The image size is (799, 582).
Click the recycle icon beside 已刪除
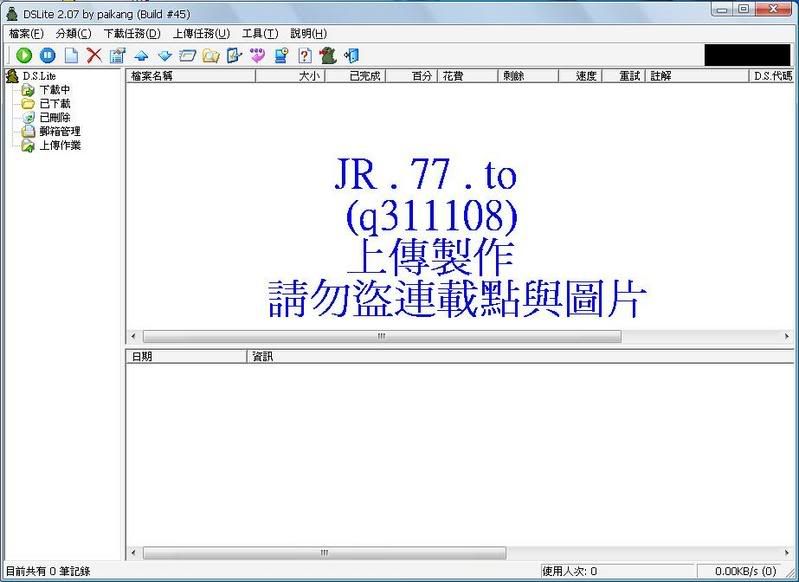coord(28,118)
